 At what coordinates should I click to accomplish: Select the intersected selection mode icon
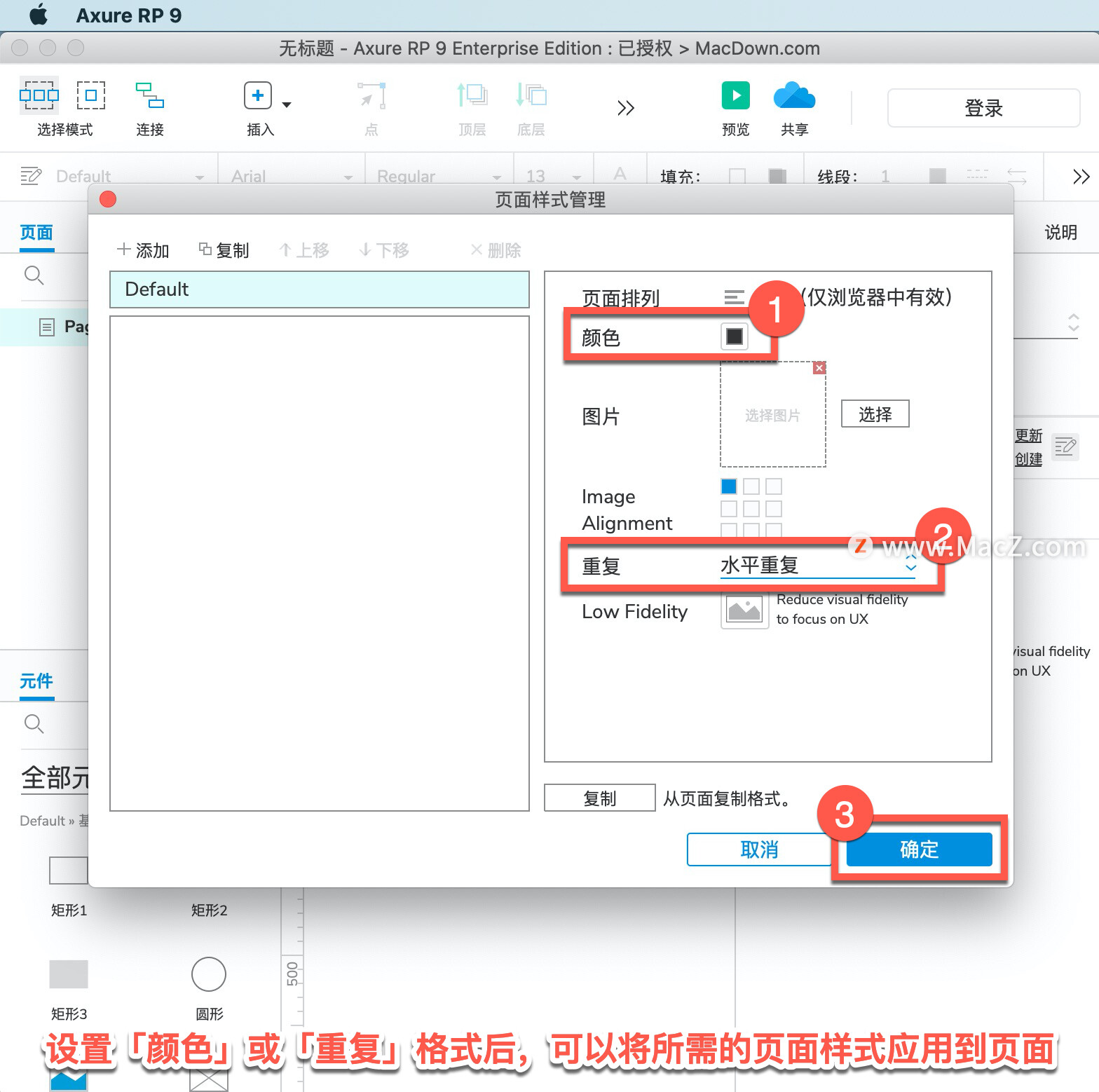pyautogui.click(x=39, y=95)
